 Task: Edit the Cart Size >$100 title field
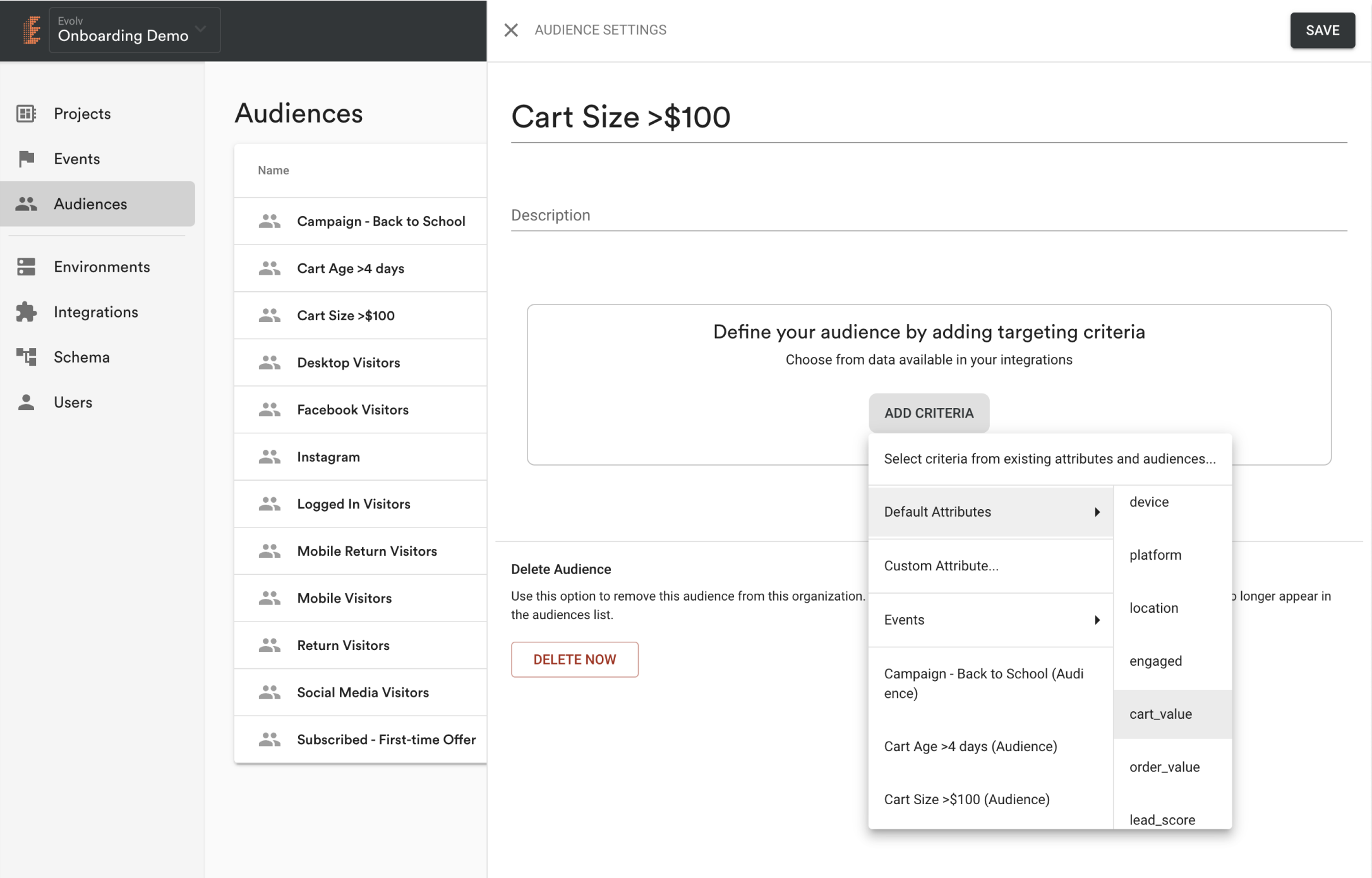[x=929, y=117]
